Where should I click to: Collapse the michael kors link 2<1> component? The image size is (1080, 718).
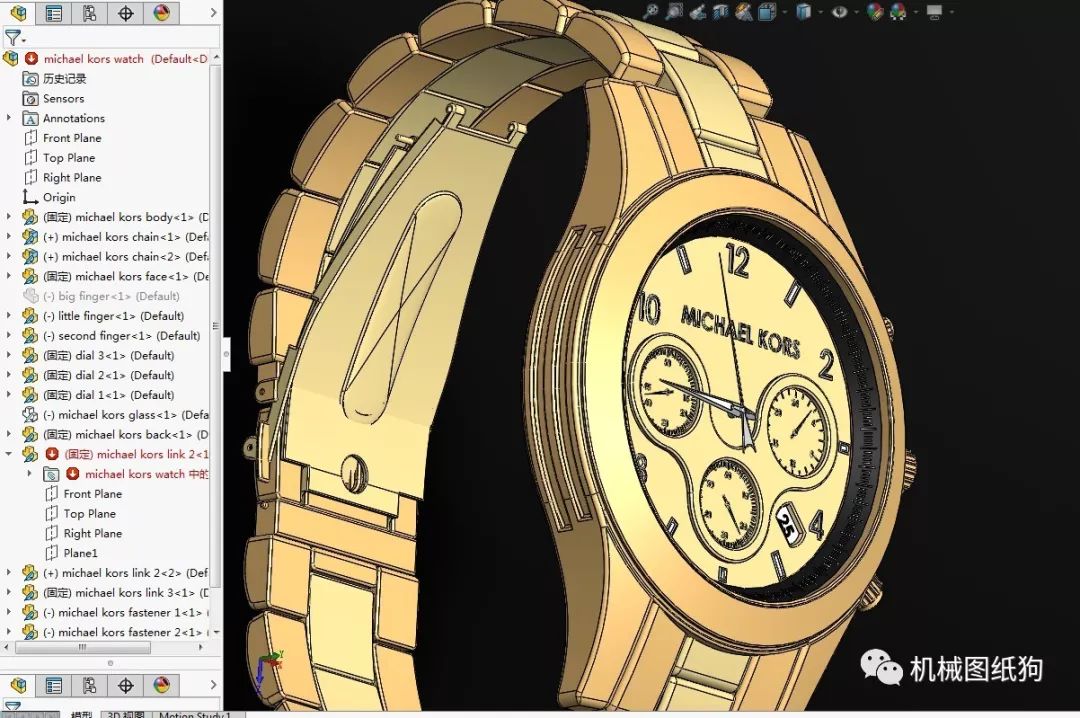tap(8, 454)
